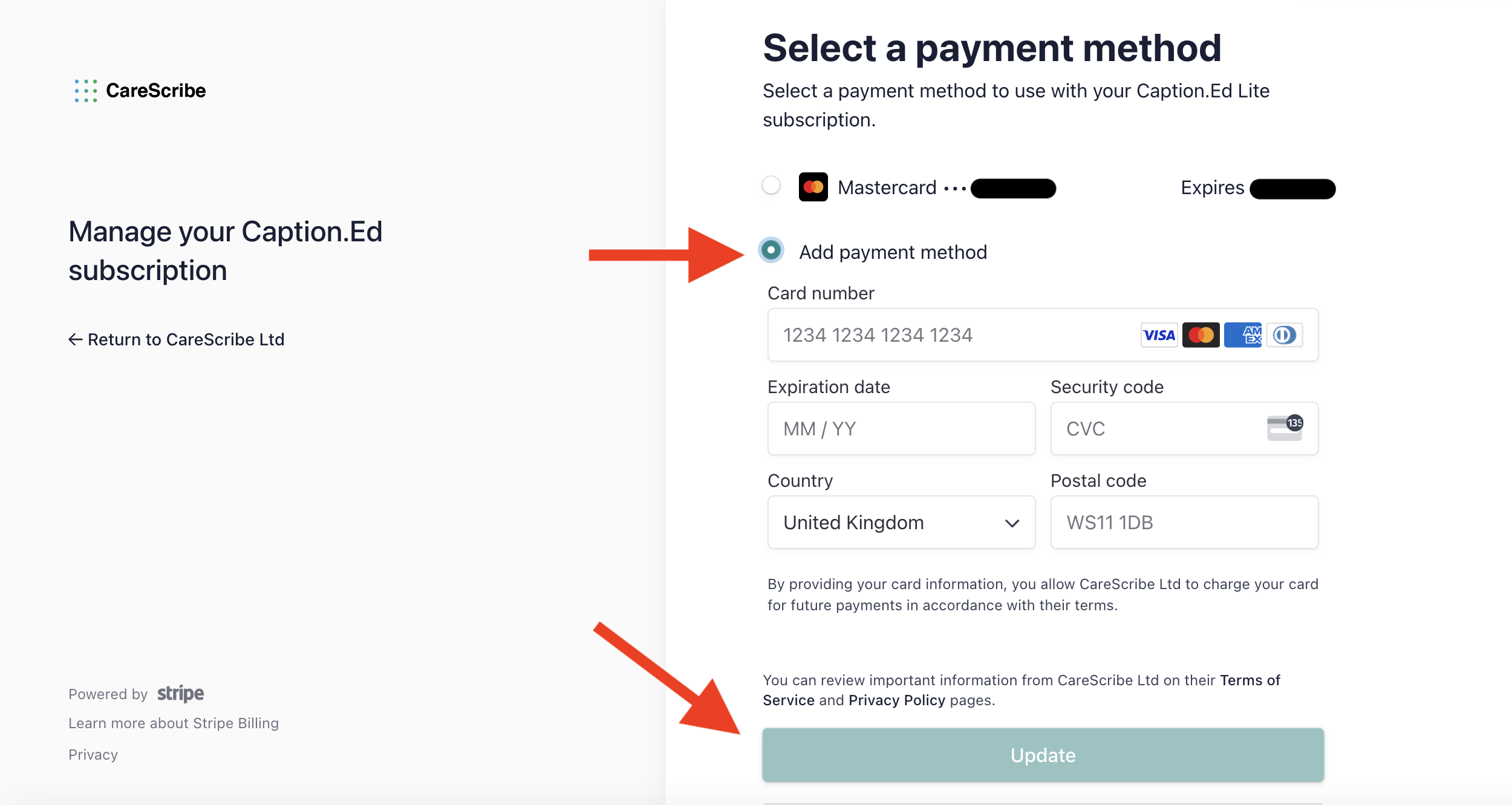
Task: Click the Privacy link in the footer
Action: click(x=93, y=755)
